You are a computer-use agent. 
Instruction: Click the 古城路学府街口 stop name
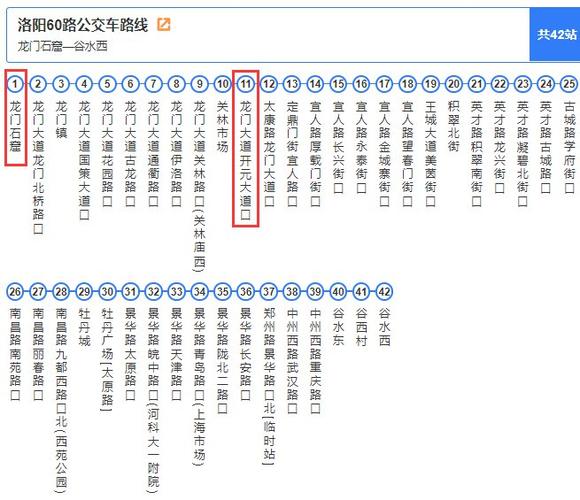(569, 147)
